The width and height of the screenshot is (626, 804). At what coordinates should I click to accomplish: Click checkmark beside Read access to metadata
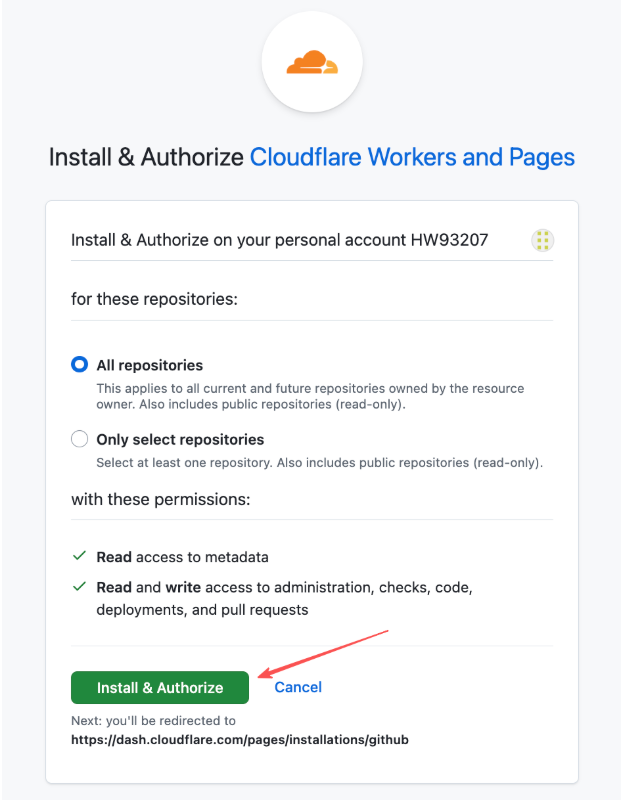click(79, 556)
